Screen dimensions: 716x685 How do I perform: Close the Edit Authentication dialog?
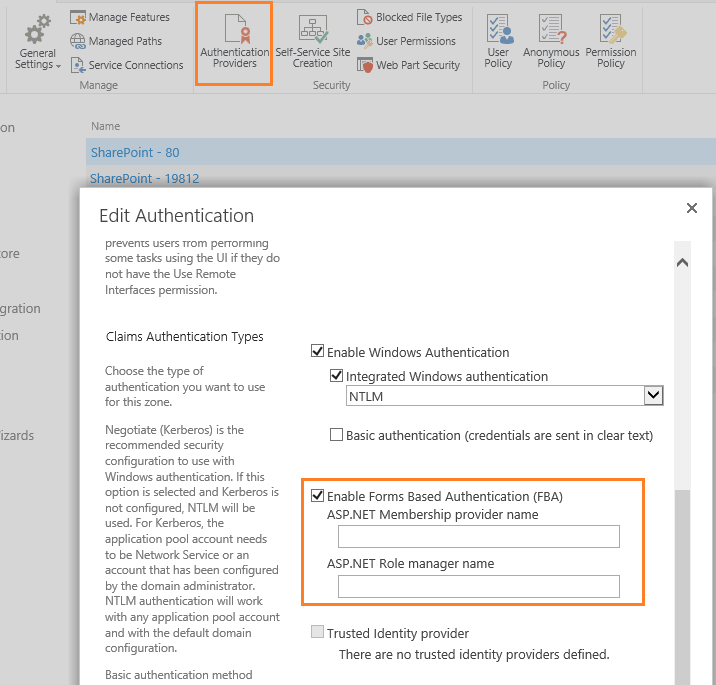pyautogui.click(x=692, y=208)
